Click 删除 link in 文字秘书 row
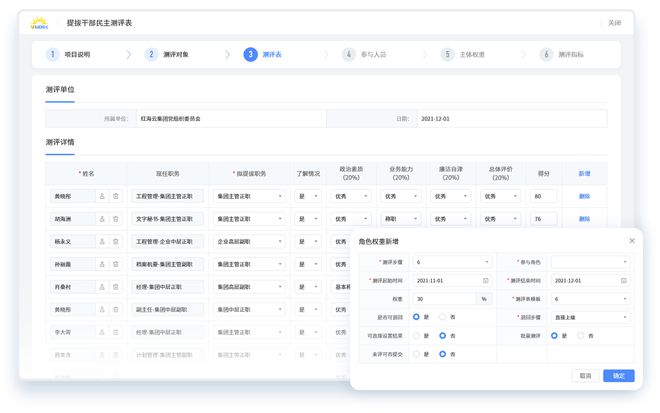 click(584, 219)
